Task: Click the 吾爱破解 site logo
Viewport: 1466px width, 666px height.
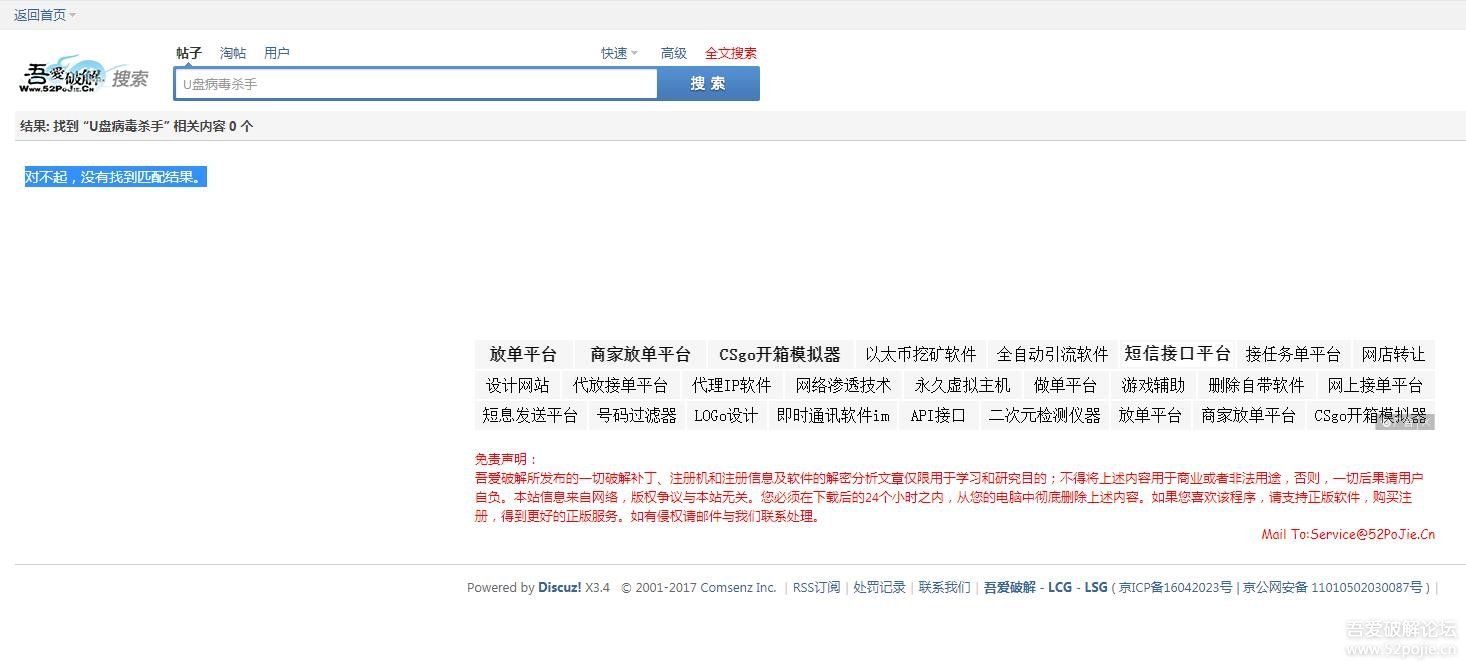Action: click(84, 77)
